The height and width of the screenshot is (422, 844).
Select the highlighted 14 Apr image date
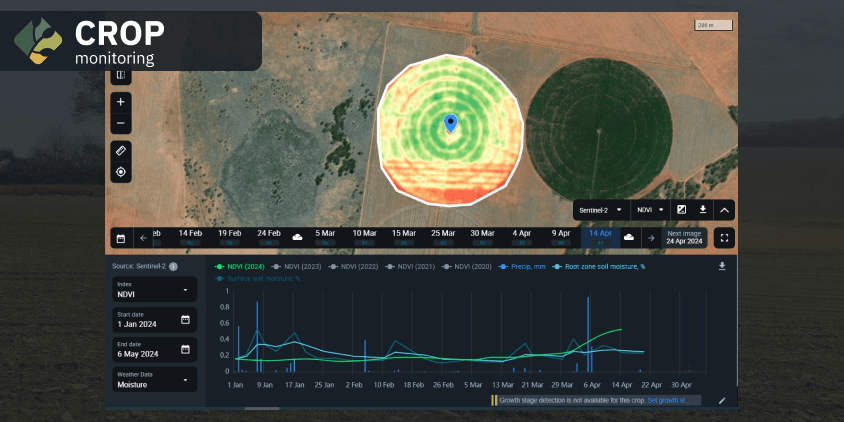point(601,237)
